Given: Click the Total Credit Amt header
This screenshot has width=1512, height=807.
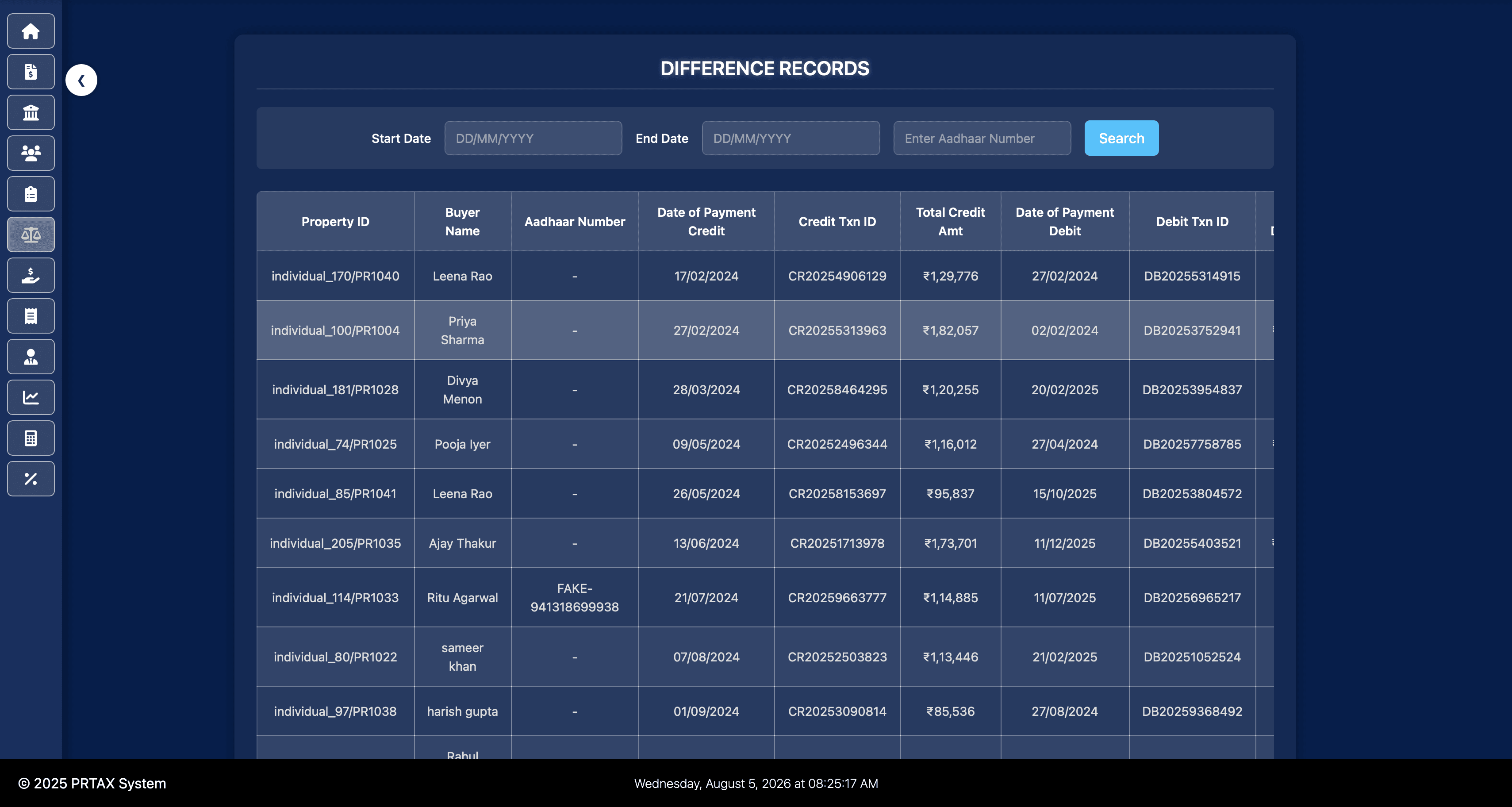Looking at the screenshot, I should tap(950, 221).
